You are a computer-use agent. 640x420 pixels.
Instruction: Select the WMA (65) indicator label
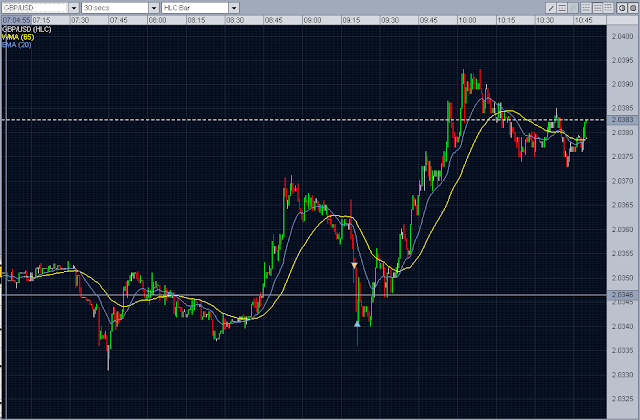click(18, 37)
